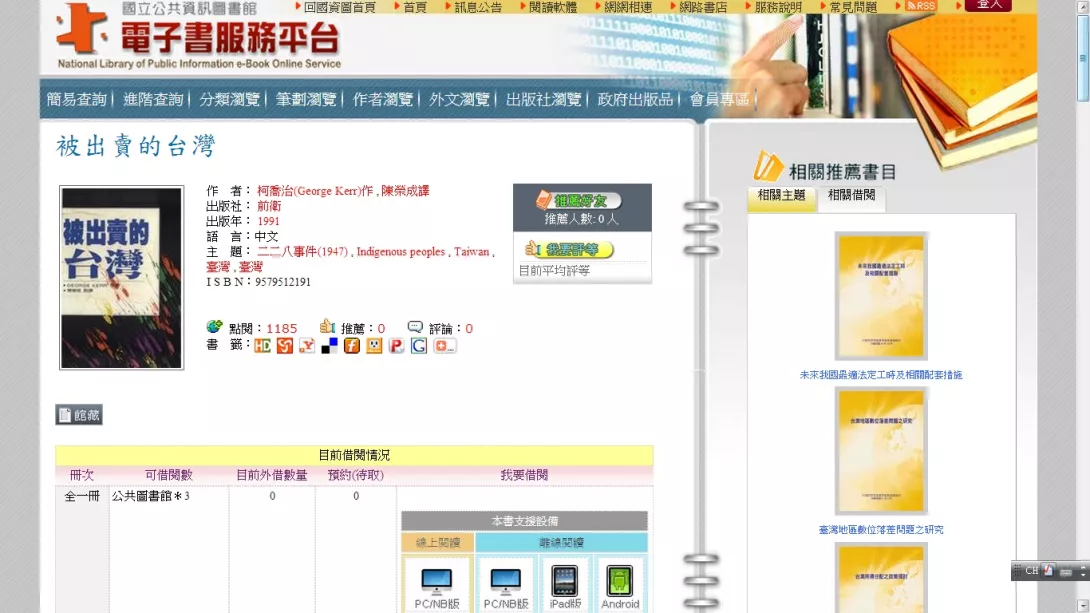Viewport: 1090px width, 613px height.
Task: Select the 線上閱讀 online reading tab
Action: (x=438, y=543)
